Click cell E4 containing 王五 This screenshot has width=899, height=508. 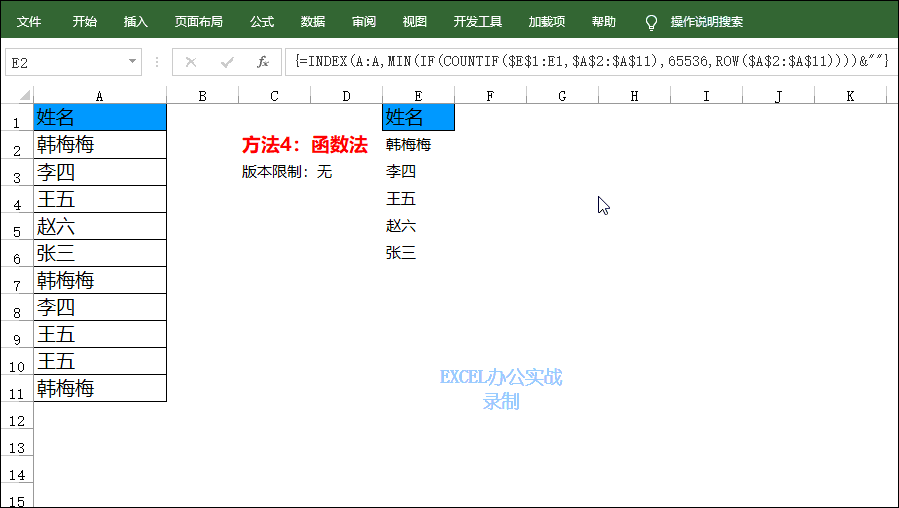point(419,199)
